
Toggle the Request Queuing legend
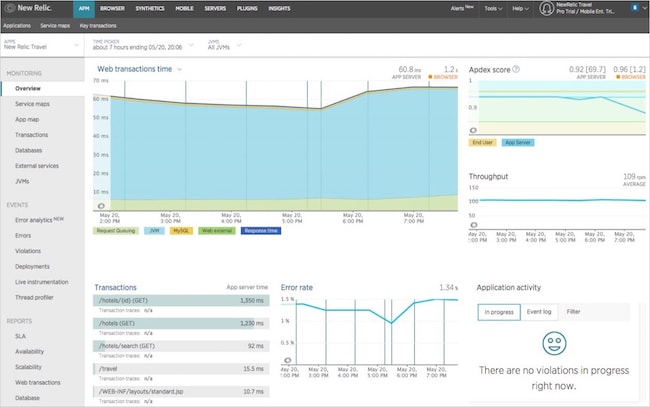tap(116, 231)
